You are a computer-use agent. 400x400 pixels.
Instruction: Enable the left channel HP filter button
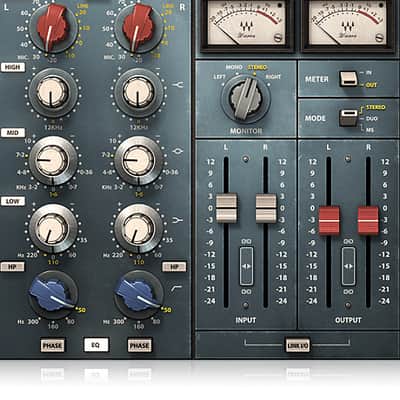[12, 267]
